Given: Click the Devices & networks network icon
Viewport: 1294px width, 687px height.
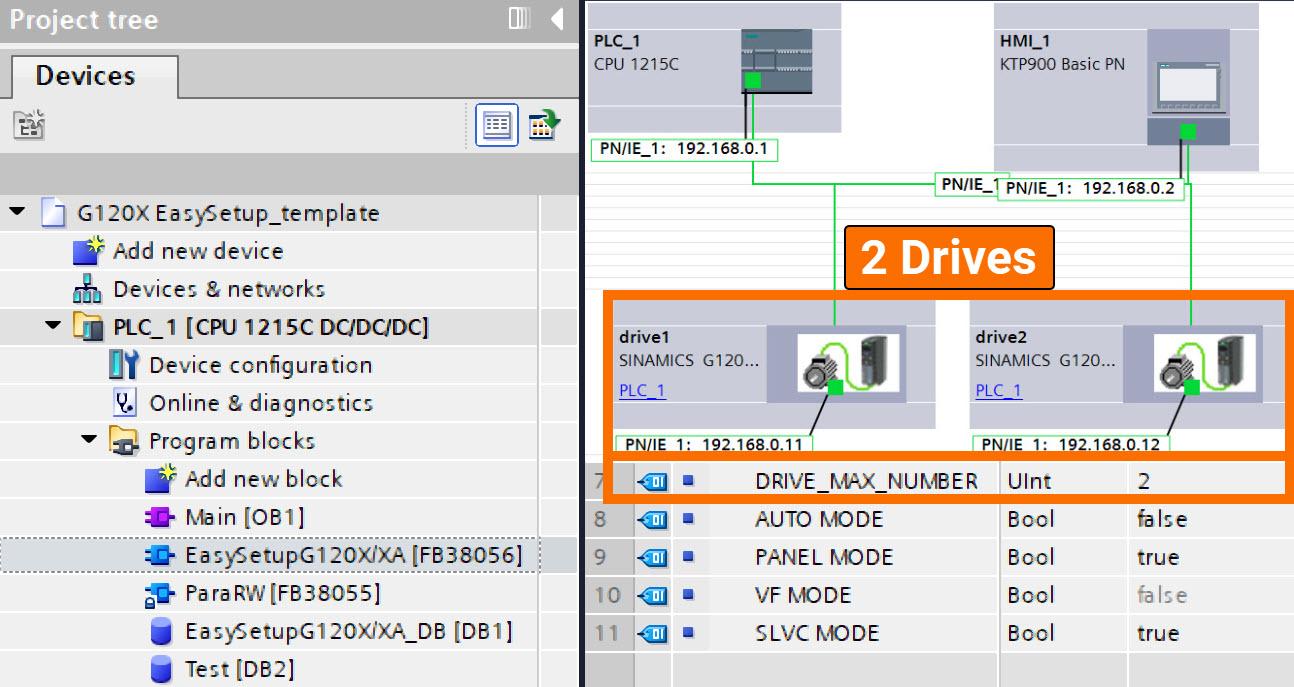Looking at the screenshot, I should click(x=88, y=289).
